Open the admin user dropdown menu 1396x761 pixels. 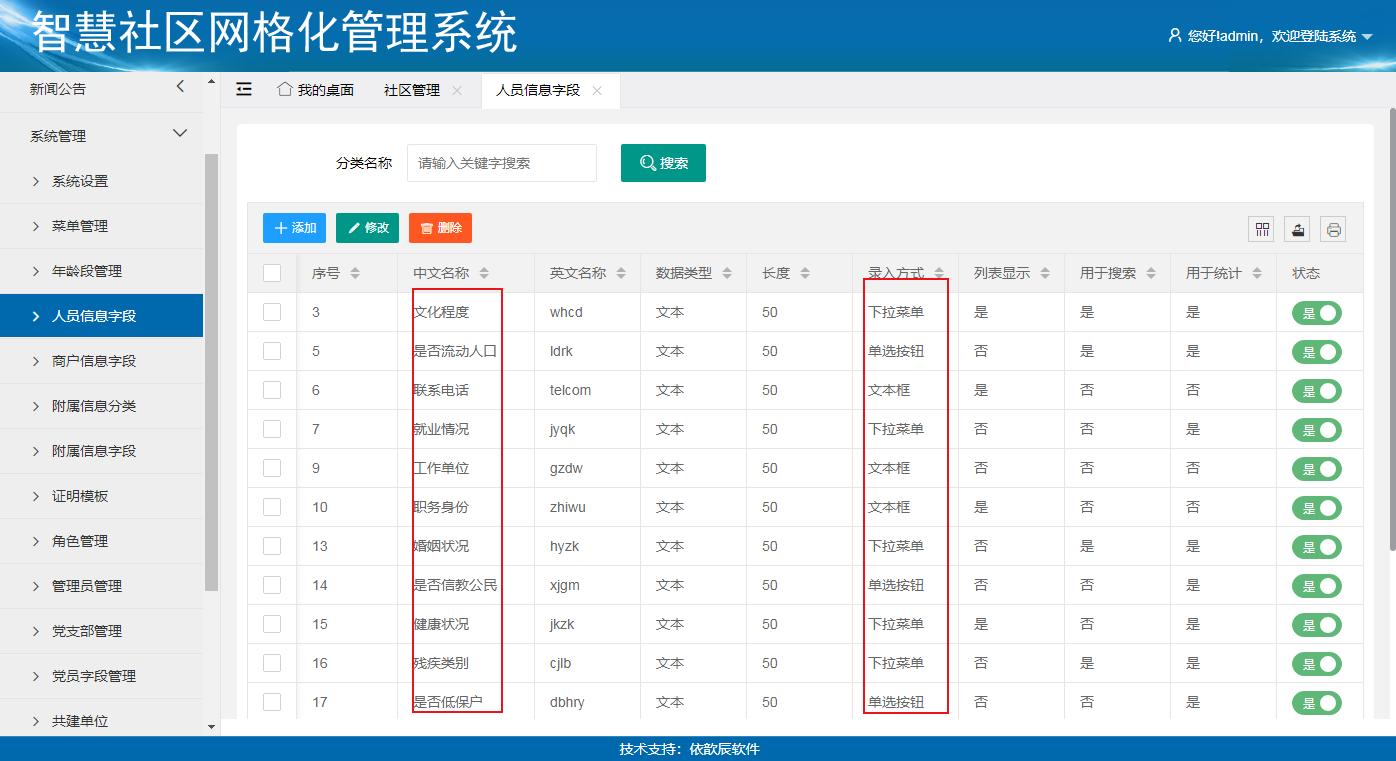coord(1270,36)
